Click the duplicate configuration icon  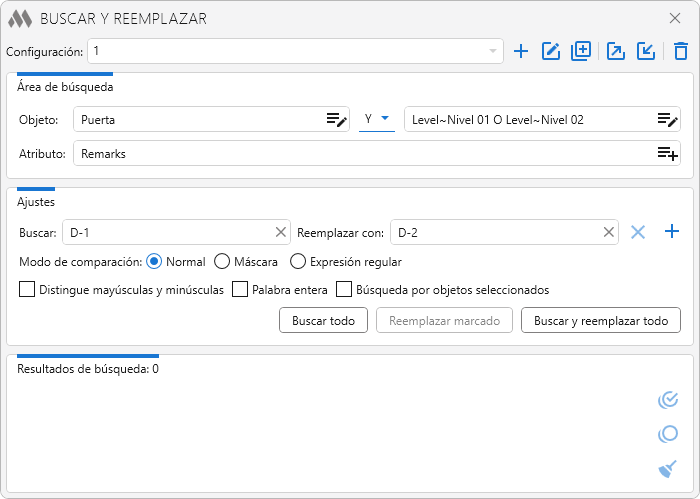click(x=581, y=52)
